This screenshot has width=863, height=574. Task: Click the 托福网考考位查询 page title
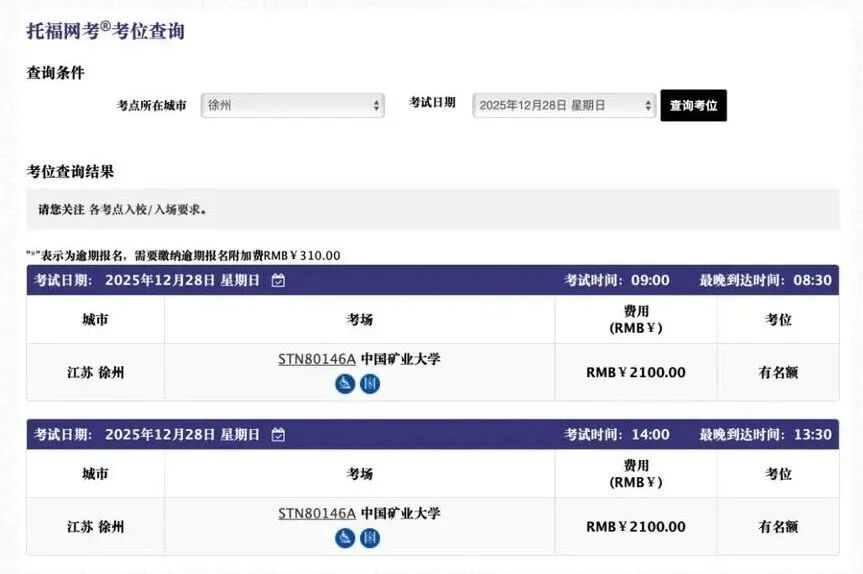tap(105, 31)
